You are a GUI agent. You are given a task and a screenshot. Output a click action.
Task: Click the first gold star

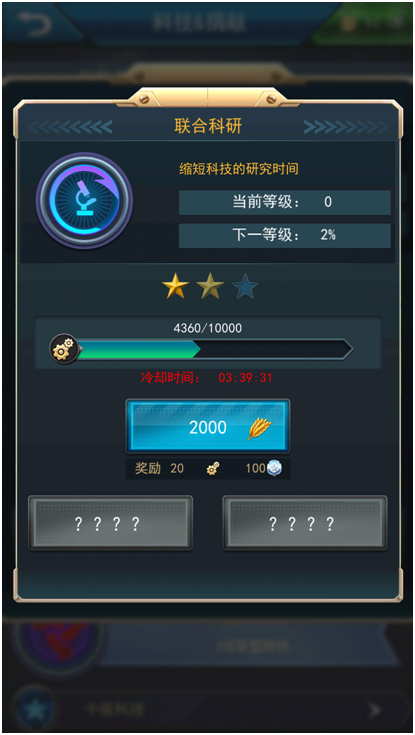pyautogui.click(x=175, y=285)
